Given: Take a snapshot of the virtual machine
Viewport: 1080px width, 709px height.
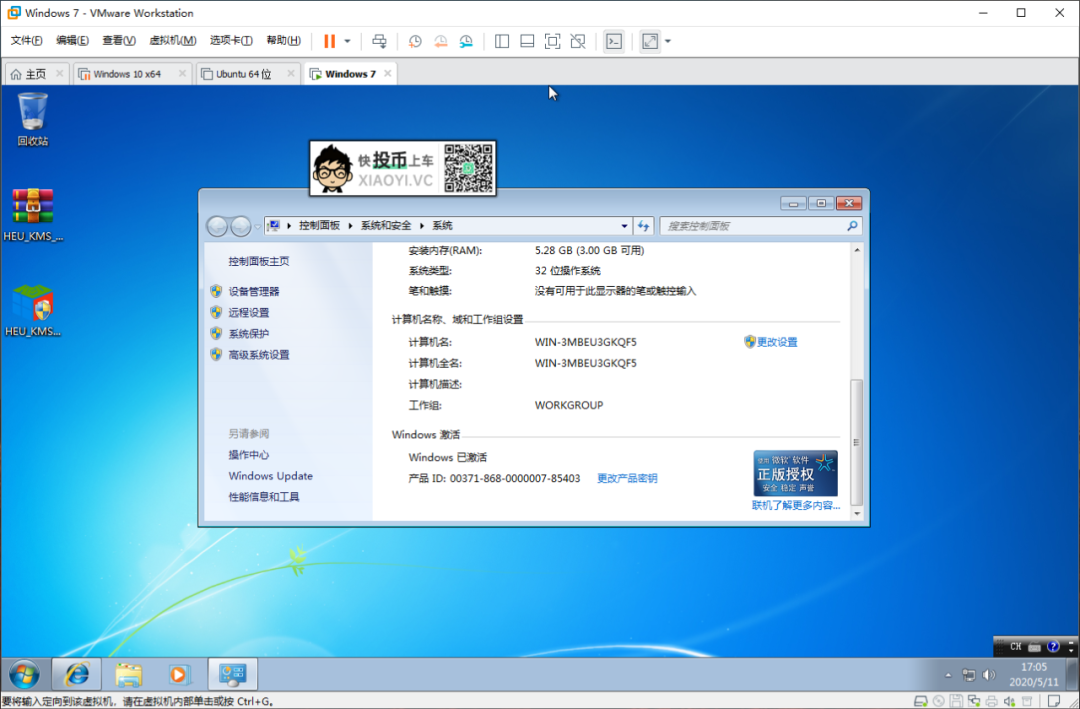Looking at the screenshot, I should tap(416, 41).
